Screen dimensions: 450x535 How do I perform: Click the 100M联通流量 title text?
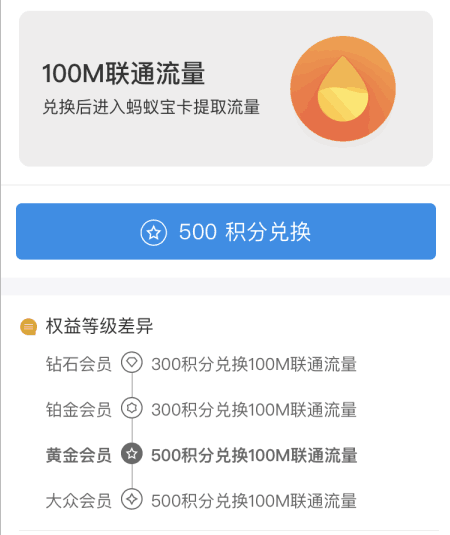tap(124, 73)
